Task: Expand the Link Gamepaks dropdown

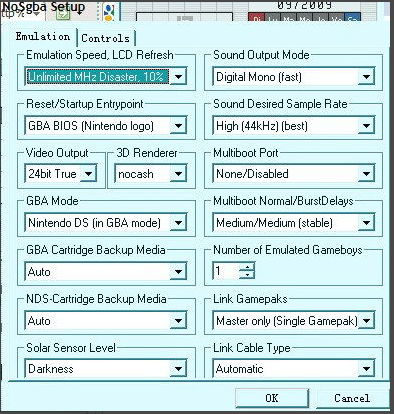Action: [366, 321]
